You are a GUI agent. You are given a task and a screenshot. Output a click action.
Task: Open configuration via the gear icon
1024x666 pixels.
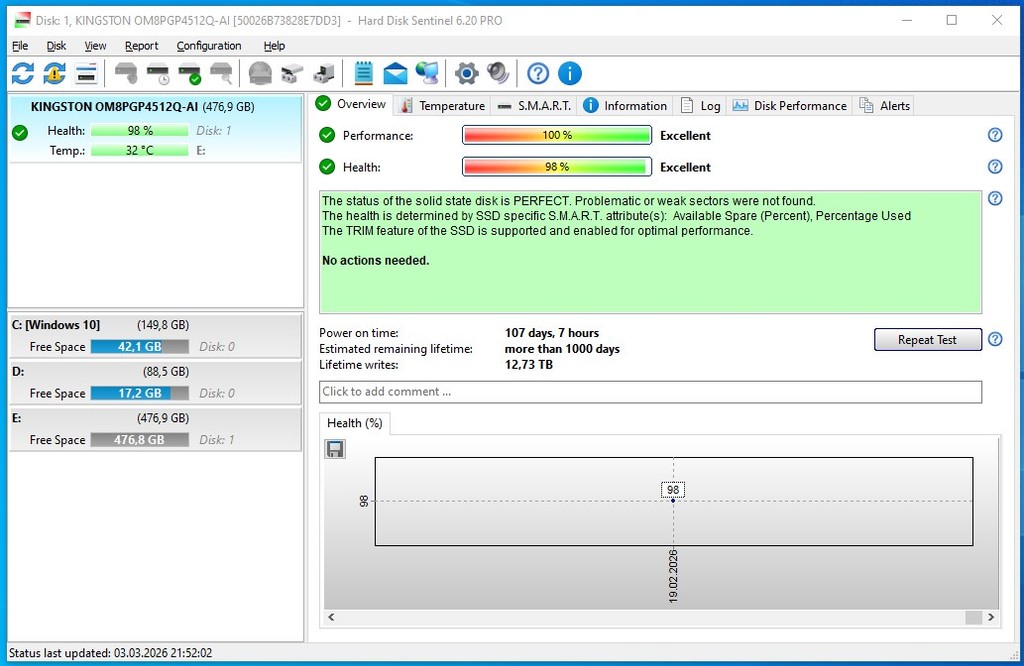coord(466,73)
